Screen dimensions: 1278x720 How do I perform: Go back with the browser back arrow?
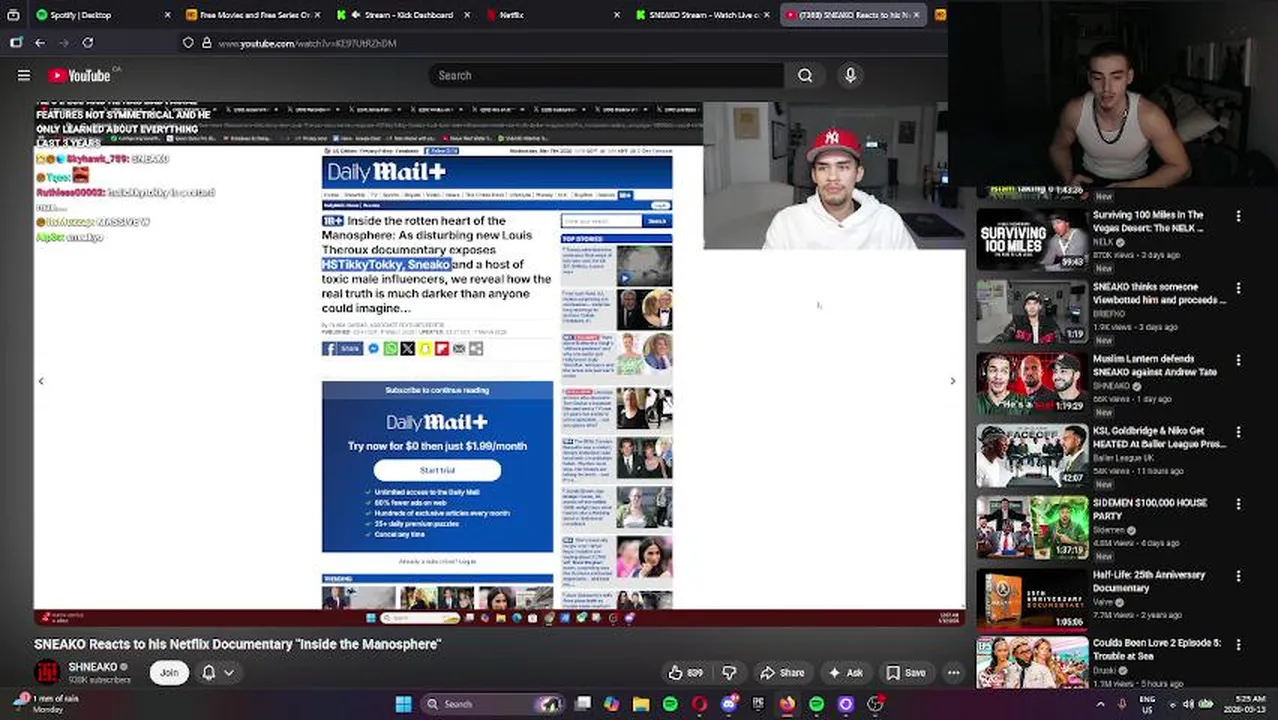coord(39,43)
